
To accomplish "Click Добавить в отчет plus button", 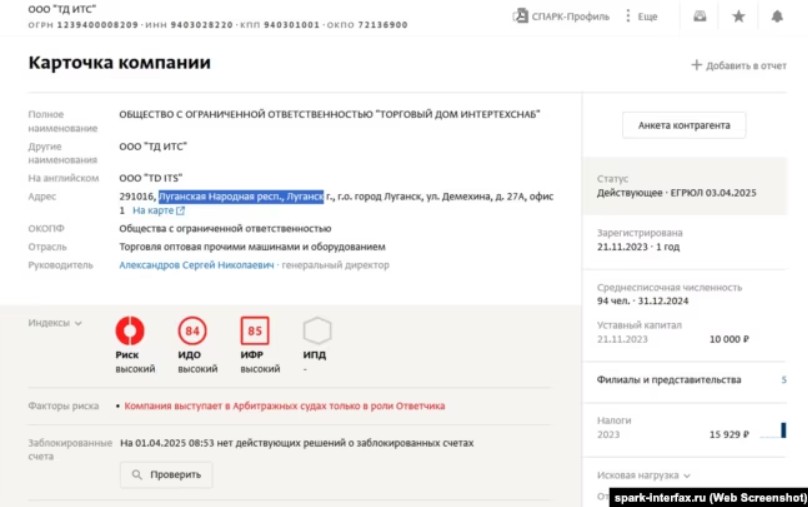I will pos(738,65).
